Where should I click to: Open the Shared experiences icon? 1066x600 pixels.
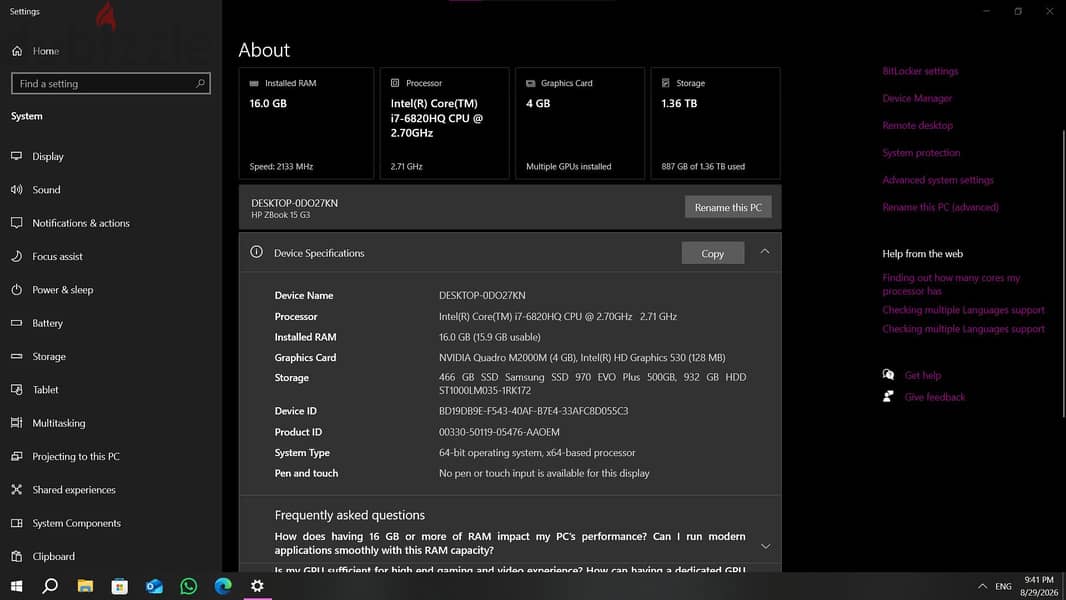17,489
